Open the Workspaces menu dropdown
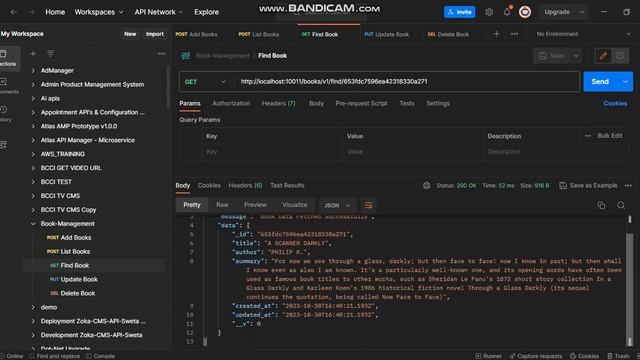The image size is (640, 360). [99, 12]
